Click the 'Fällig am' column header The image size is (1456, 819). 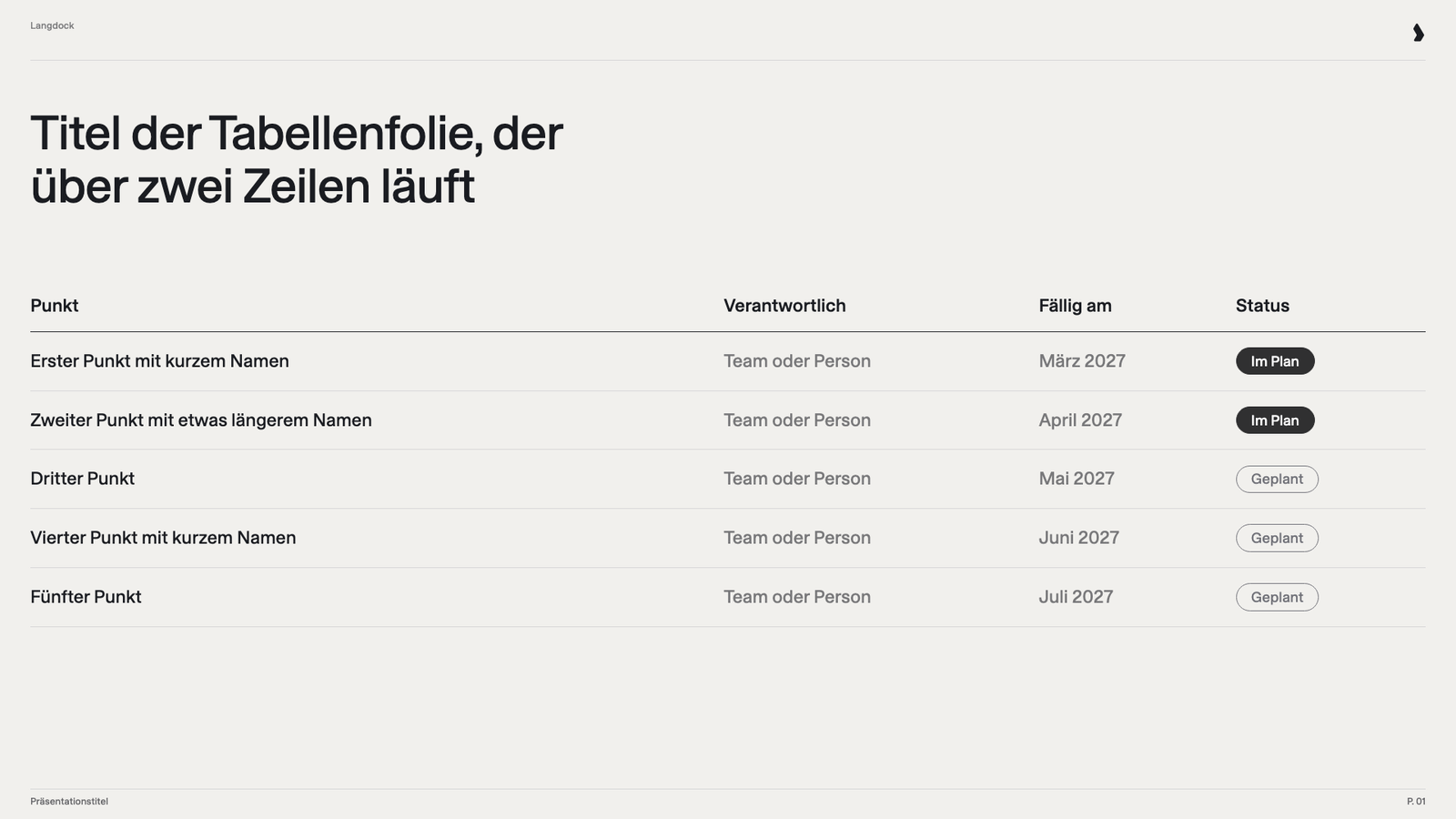pos(1075,306)
